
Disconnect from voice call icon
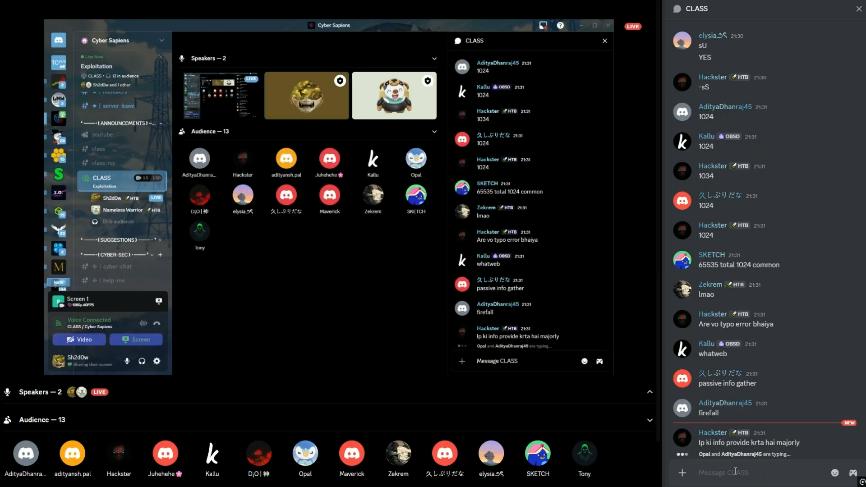[157, 323]
